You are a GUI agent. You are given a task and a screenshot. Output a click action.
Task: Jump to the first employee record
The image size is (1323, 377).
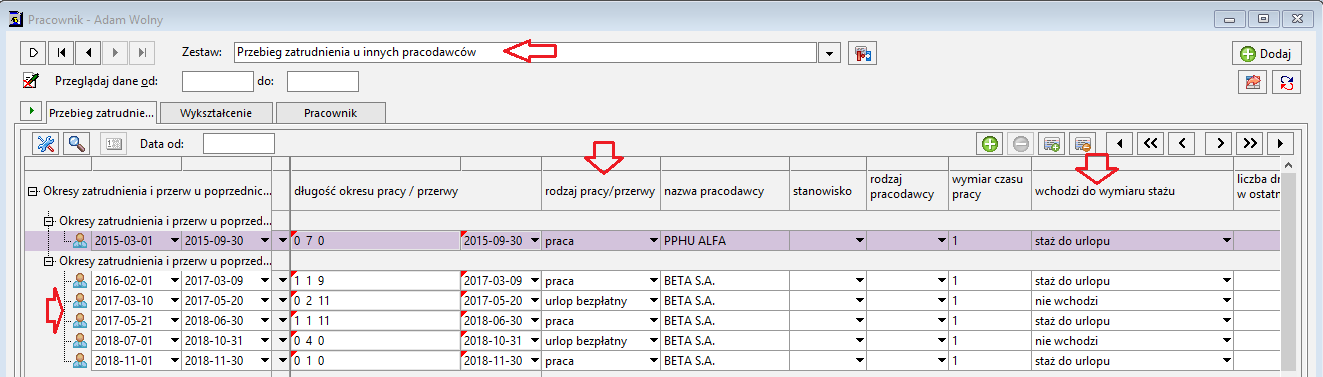61,52
